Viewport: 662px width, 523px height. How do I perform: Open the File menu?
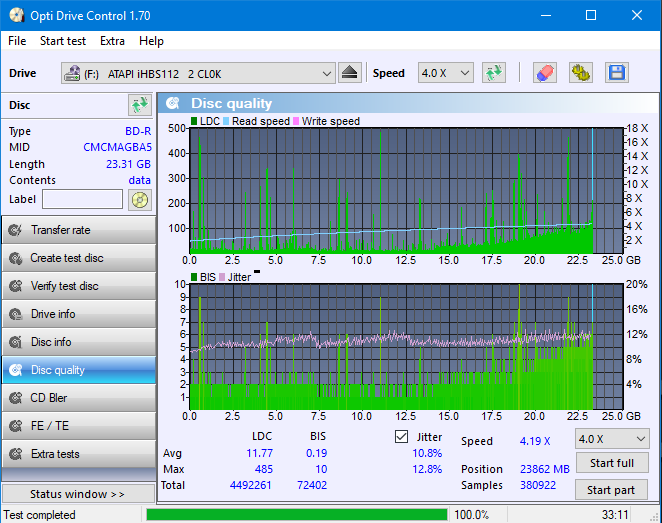coord(17,41)
